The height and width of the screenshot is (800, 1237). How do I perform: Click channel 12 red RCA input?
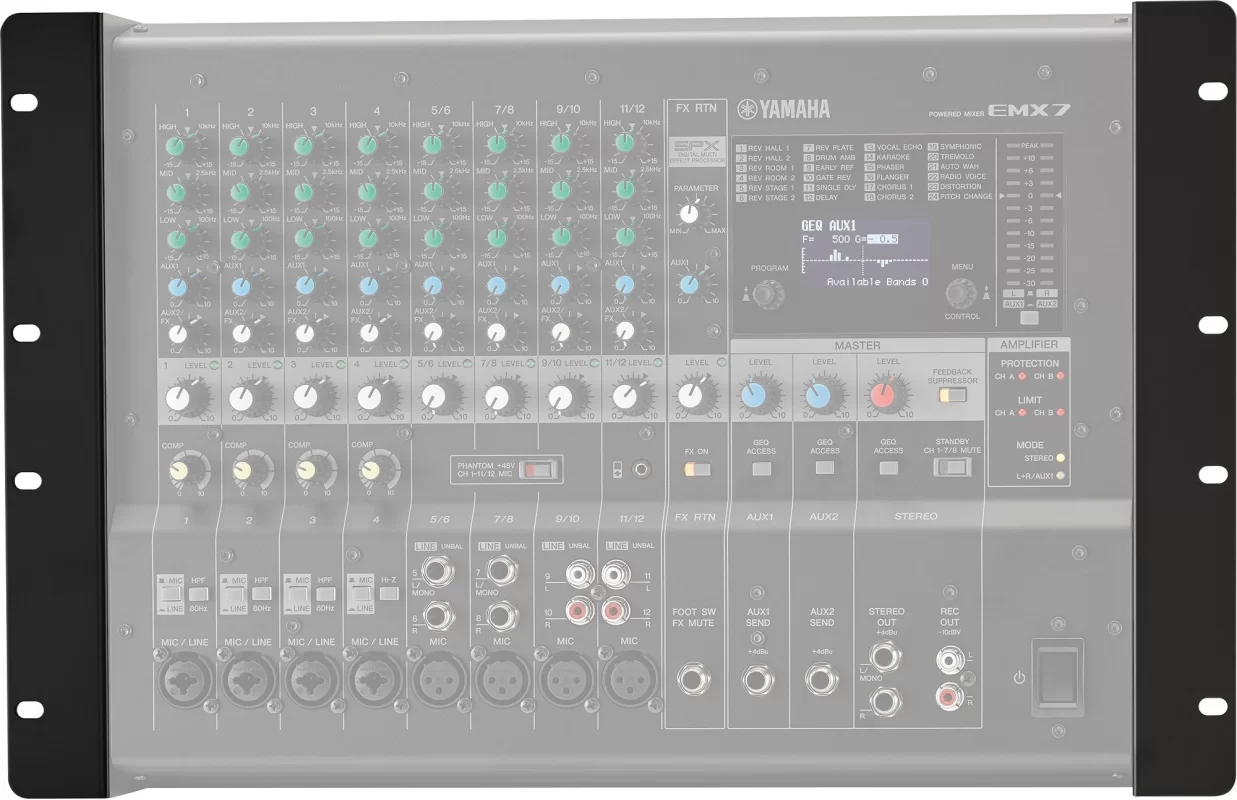616,610
